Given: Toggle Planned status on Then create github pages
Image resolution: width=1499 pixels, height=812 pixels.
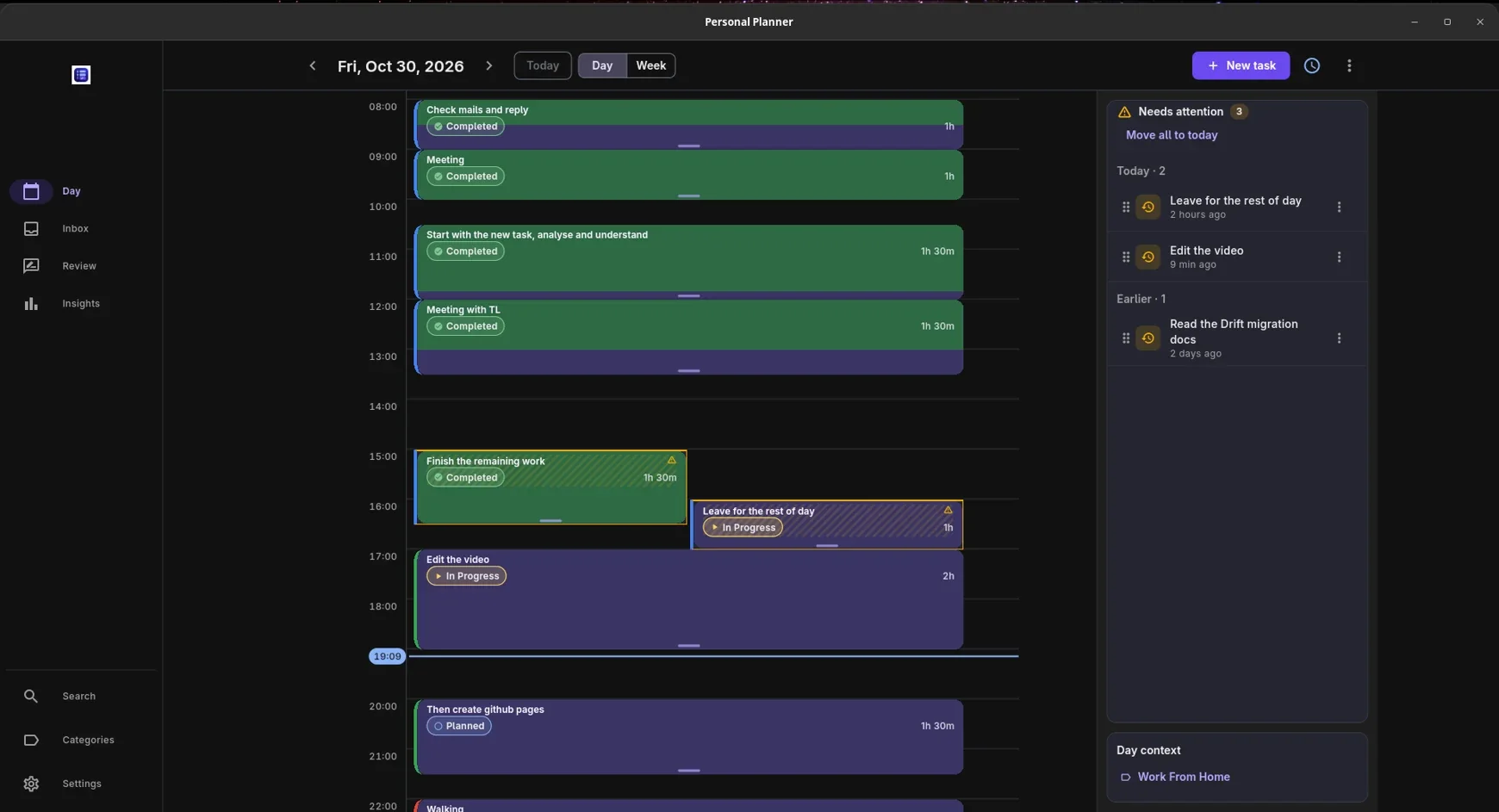Looking at the screenshot, I should (459, 726).
